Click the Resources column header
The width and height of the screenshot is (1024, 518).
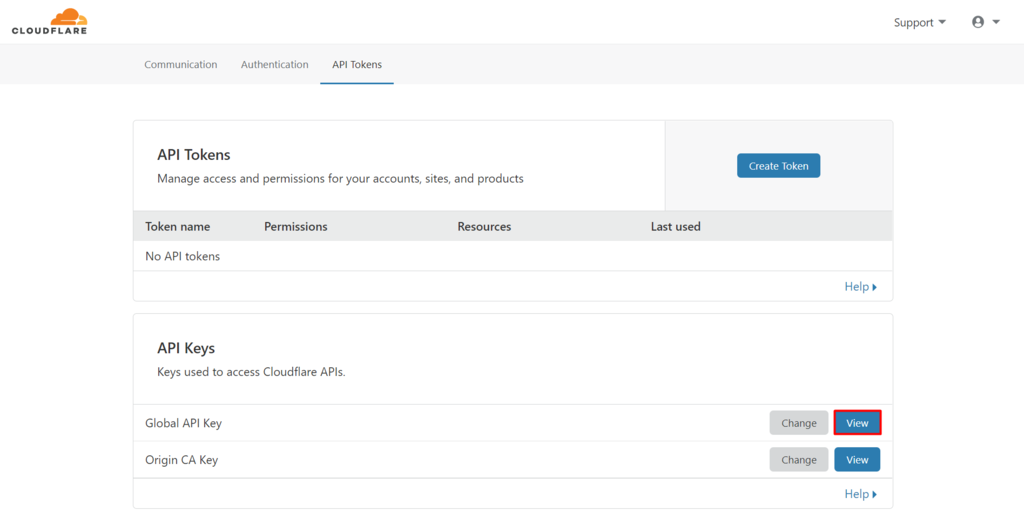(484, 227)
